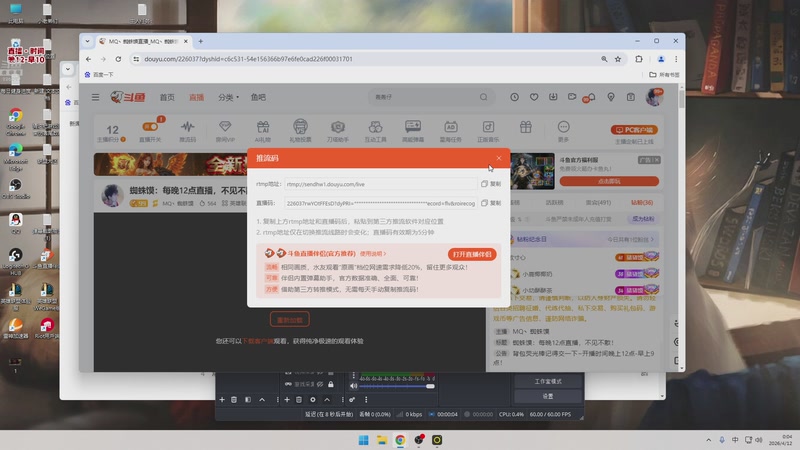Open the watch history clock icon

[x=514, y=97]
